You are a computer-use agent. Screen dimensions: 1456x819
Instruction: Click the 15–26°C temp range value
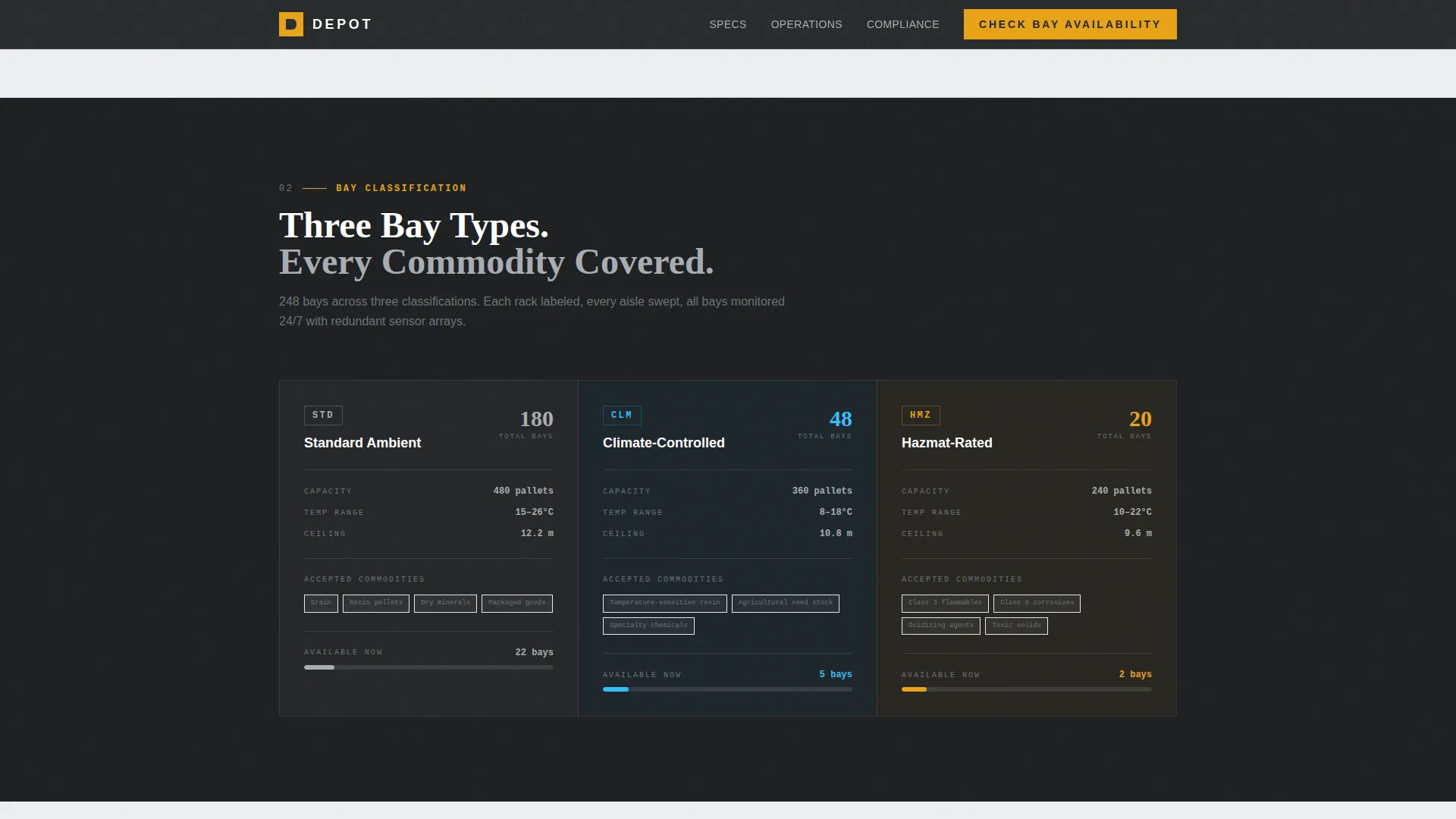tap(534, 512)
